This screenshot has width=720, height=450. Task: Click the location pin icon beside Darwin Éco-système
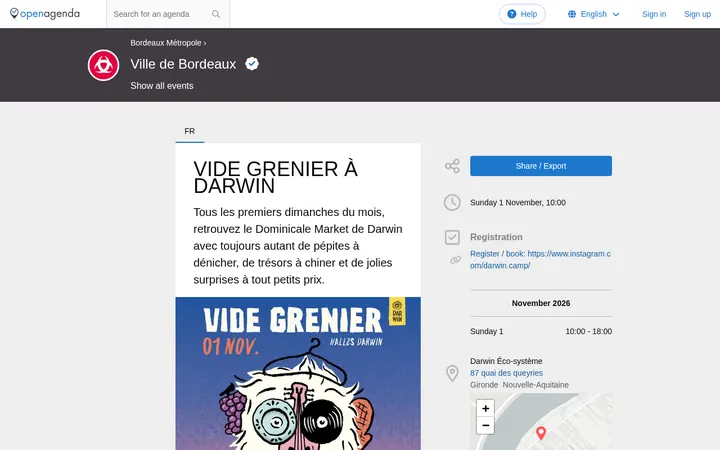452,373
